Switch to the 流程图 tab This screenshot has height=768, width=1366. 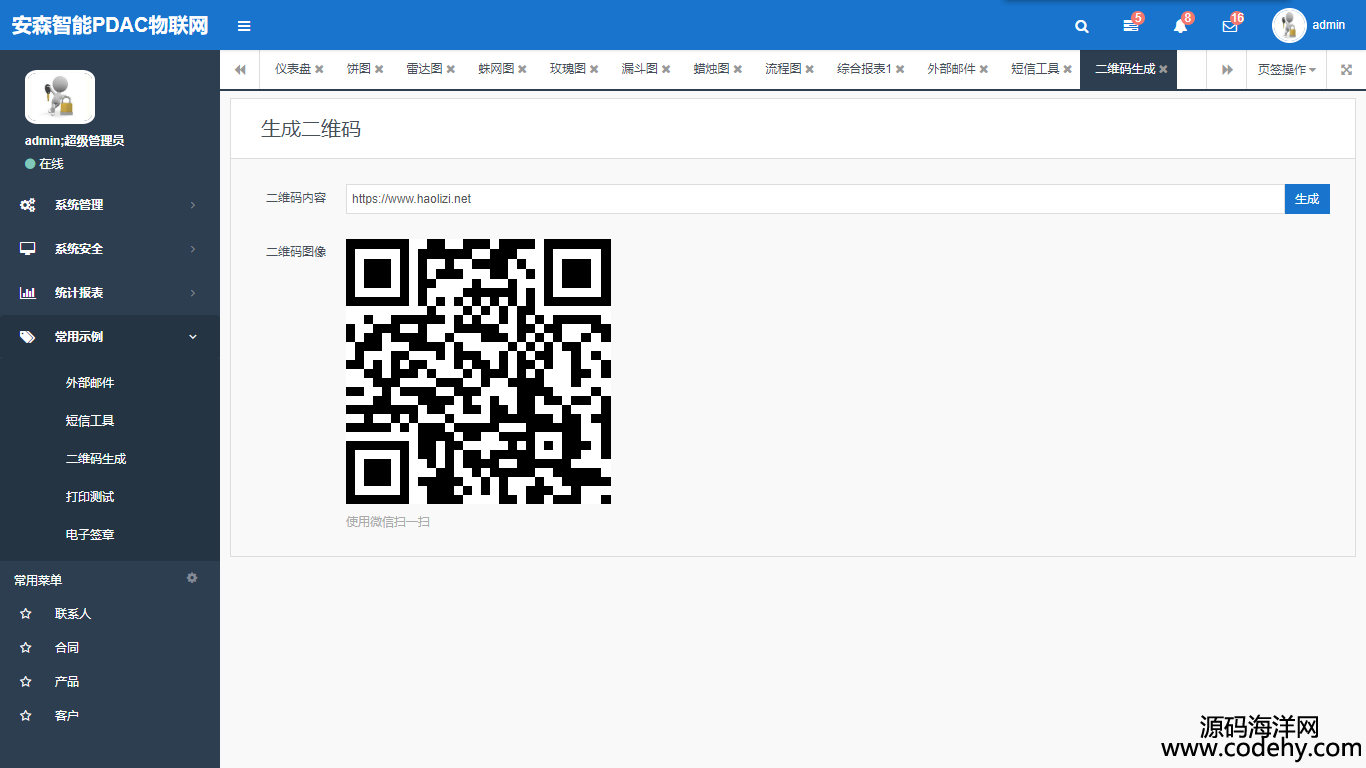(x=784, y=69)
